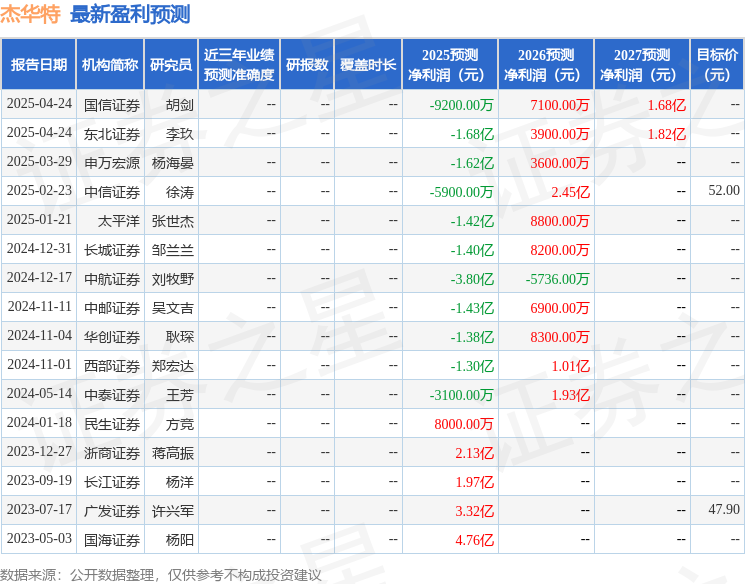The image size is (745, 584).
Task: Click the 研报数 column header
Action: (307, 65)
